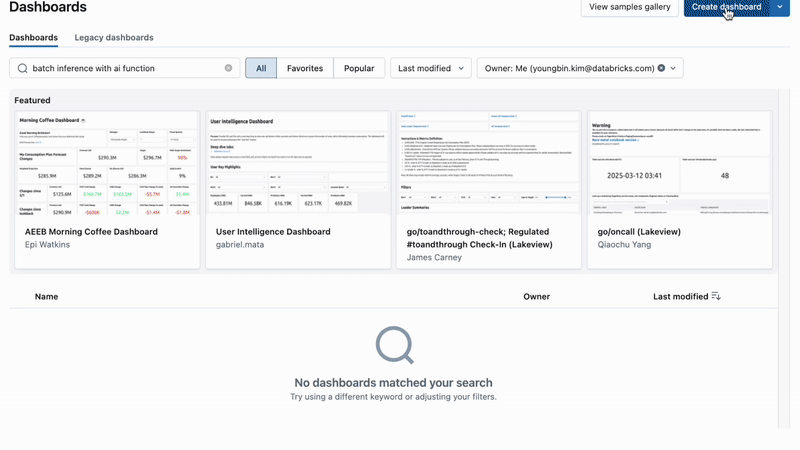Open go/toandthrough-check dashboard title link
The width and height of the screenshot is (800, 450).
(479, 238)
